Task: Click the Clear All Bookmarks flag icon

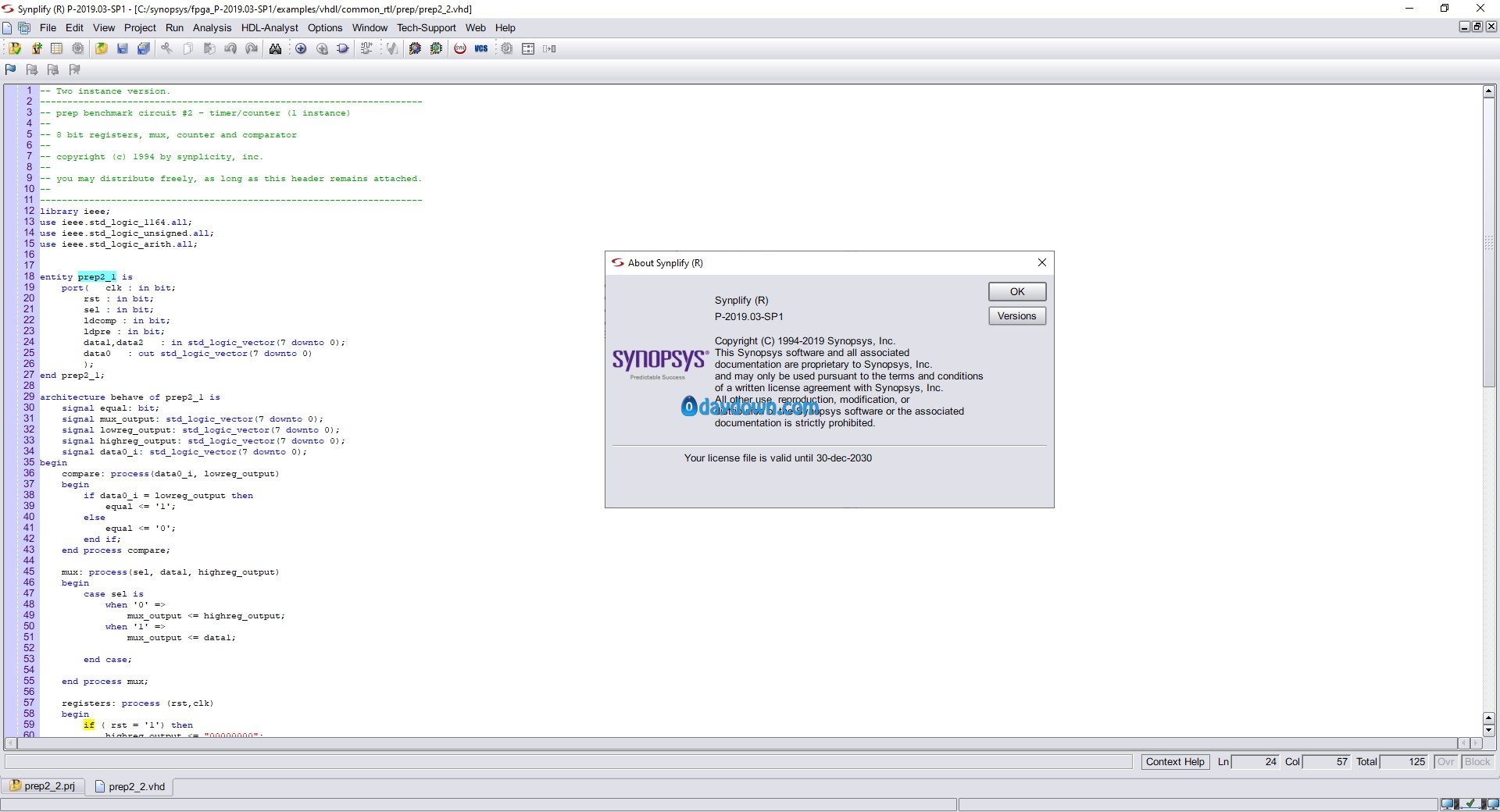Action: click(74, 69)
